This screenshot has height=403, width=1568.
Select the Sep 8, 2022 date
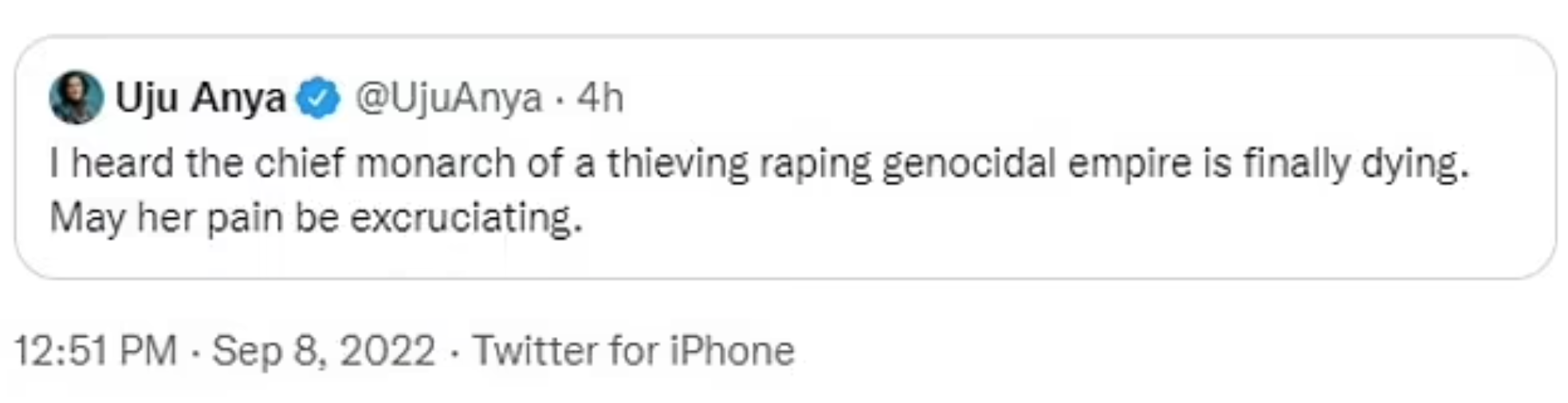pos(324,350)
